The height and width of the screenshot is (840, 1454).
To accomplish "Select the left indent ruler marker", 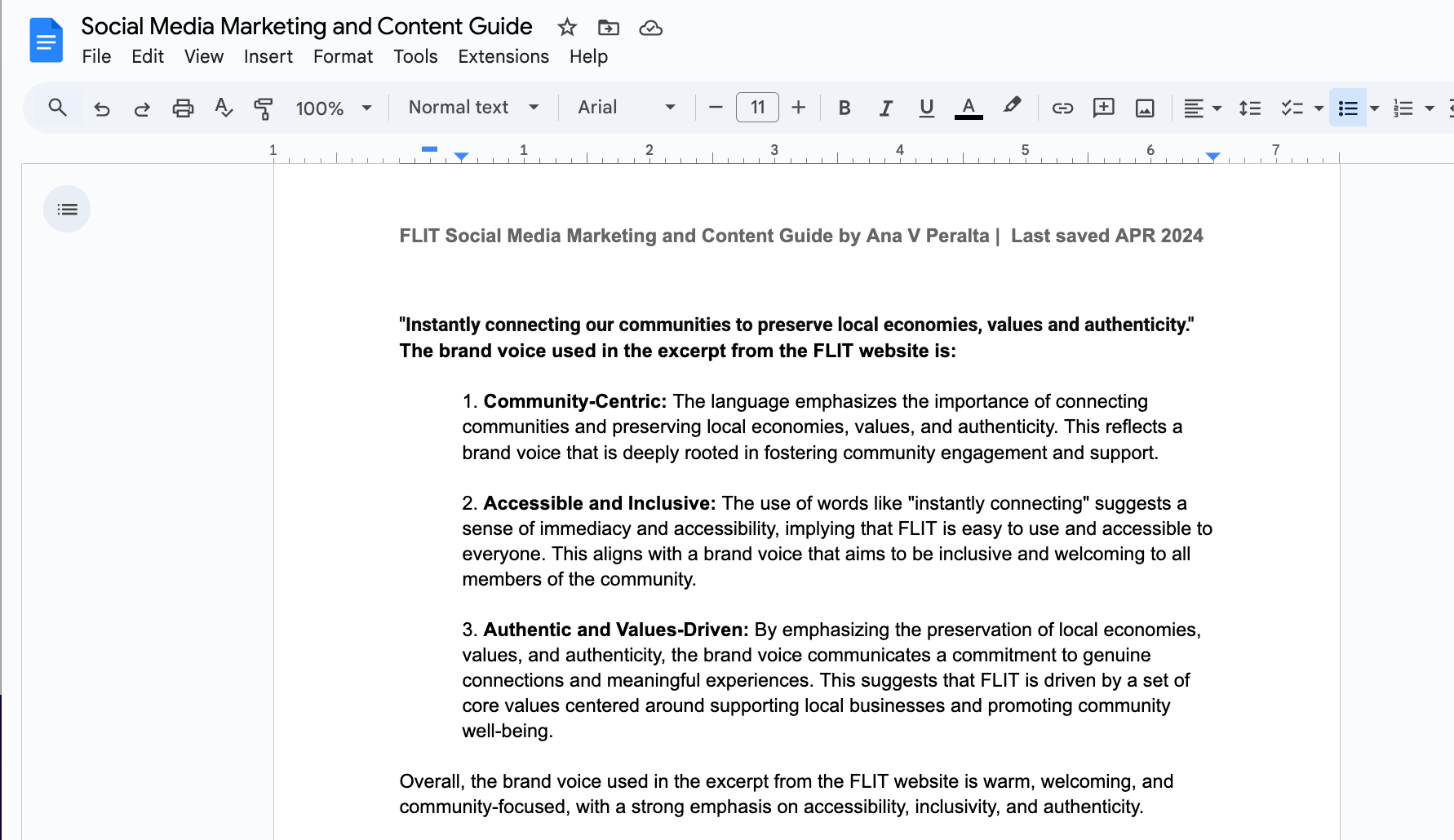I will point(461,157).
